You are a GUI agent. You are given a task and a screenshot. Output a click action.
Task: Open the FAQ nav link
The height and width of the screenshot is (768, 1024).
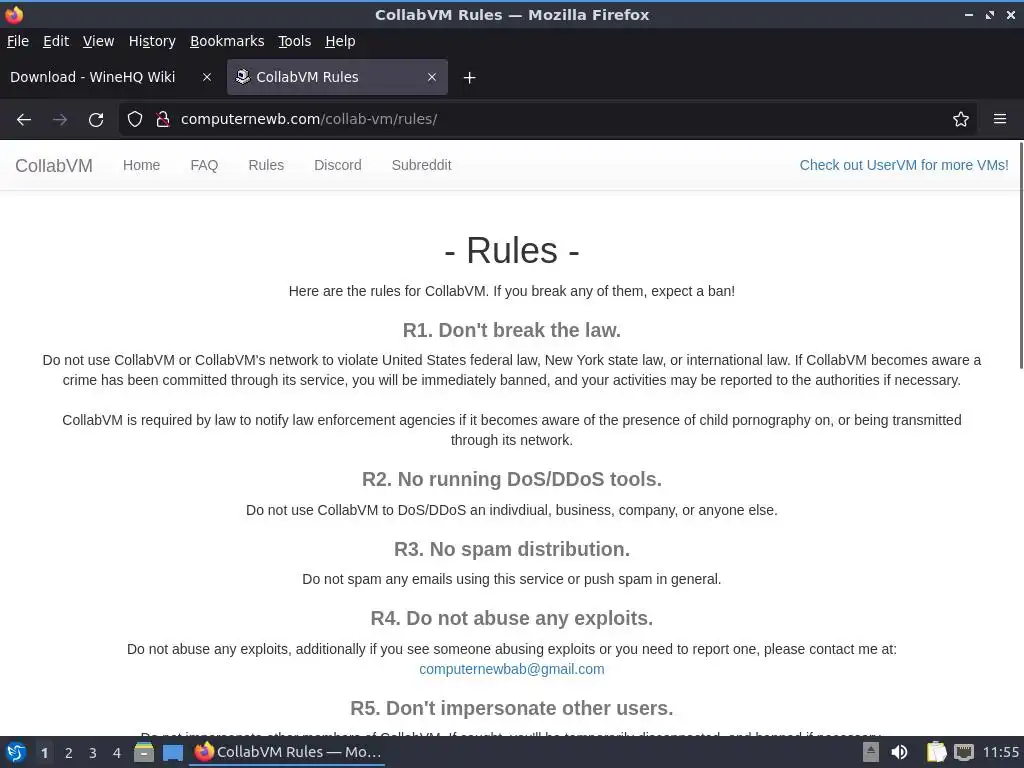pyautogui.click(x=204, y=165)
